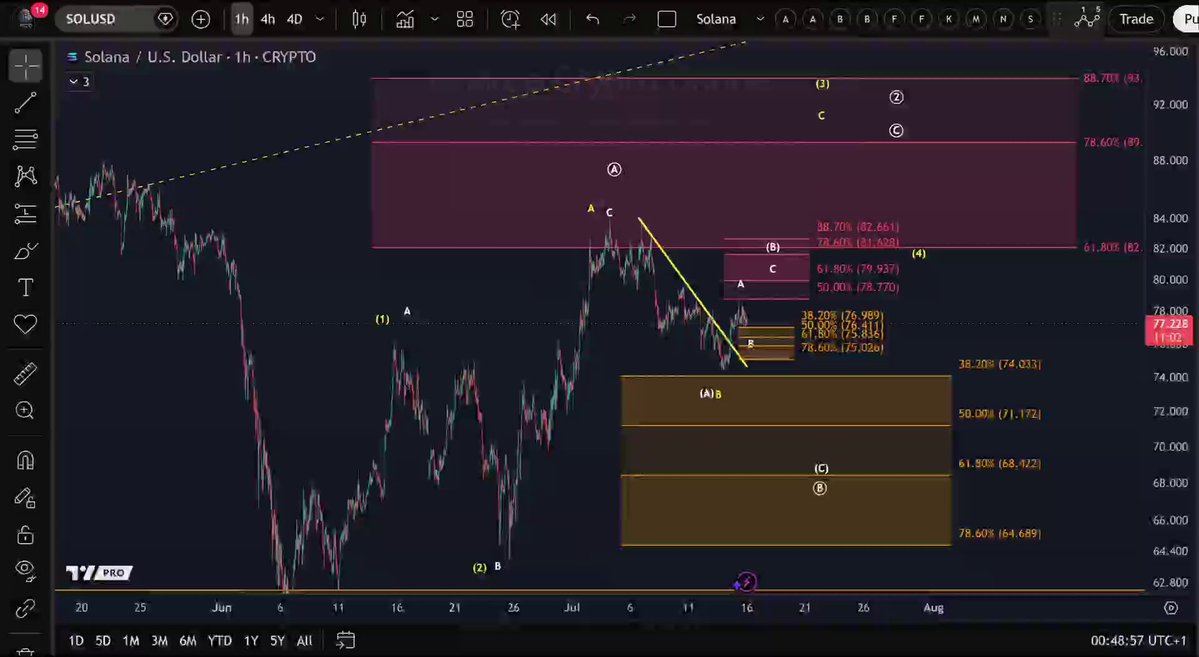Open the indicators menu

[x=405, y=19]
